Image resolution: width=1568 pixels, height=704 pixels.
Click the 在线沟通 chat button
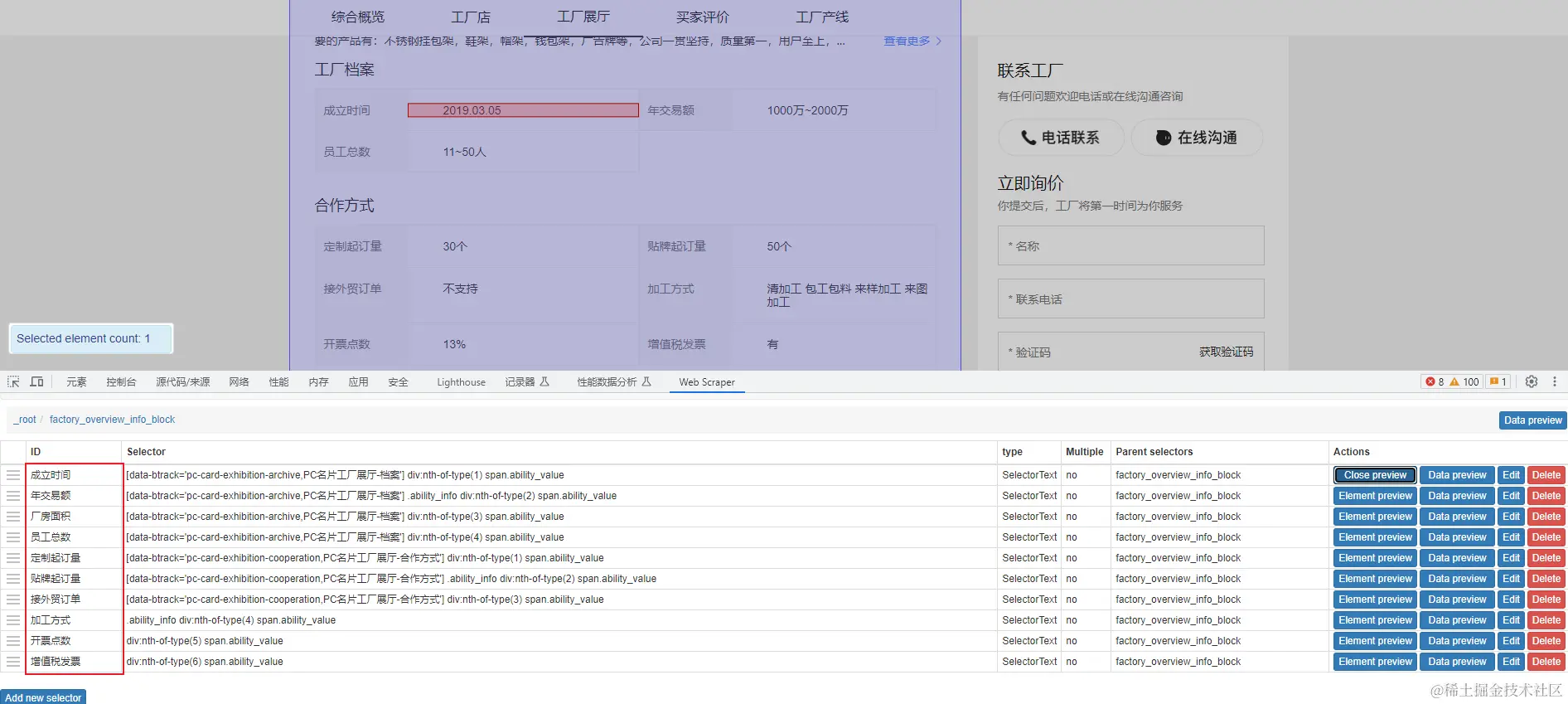click(x=1197, y=138)
